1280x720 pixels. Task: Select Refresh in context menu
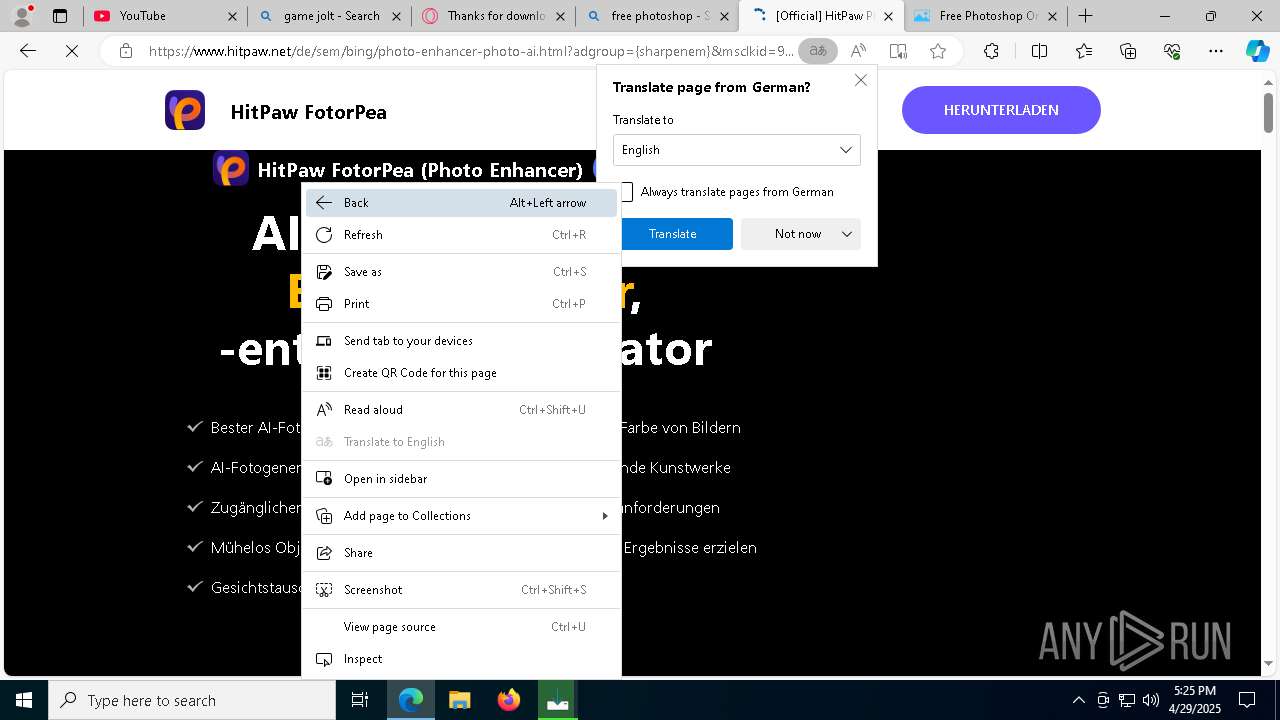[461, 235]
